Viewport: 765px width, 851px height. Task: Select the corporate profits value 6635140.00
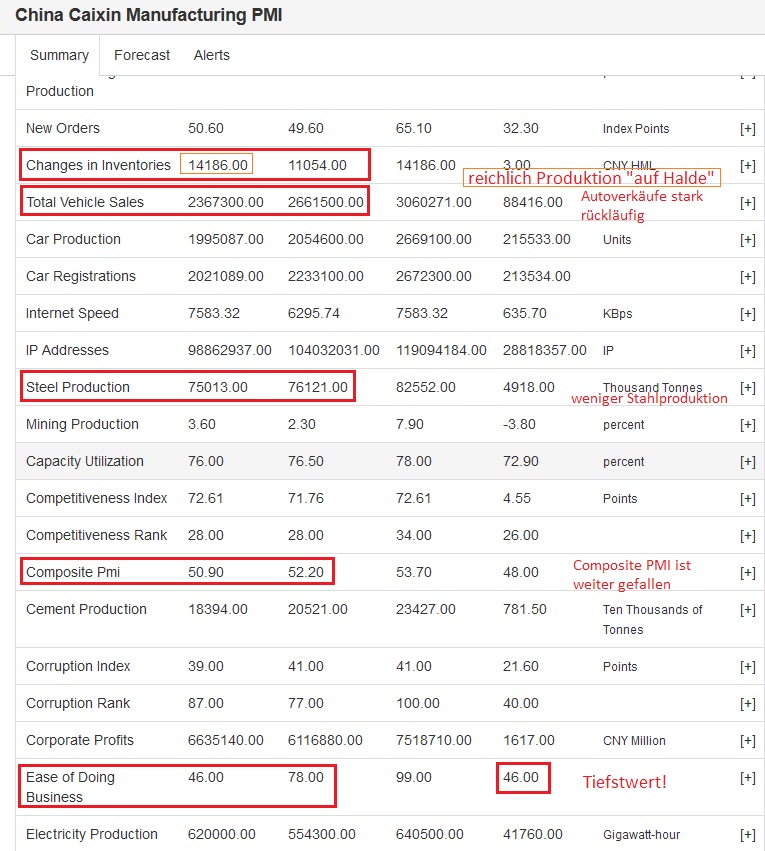pos(226,740)
